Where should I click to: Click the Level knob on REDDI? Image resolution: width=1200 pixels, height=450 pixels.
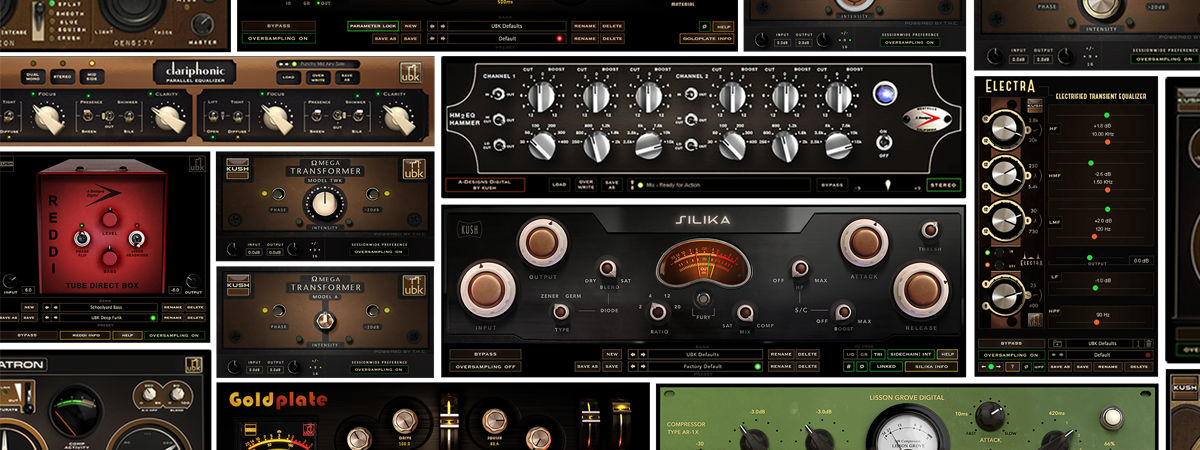click(x=110, y=219)
